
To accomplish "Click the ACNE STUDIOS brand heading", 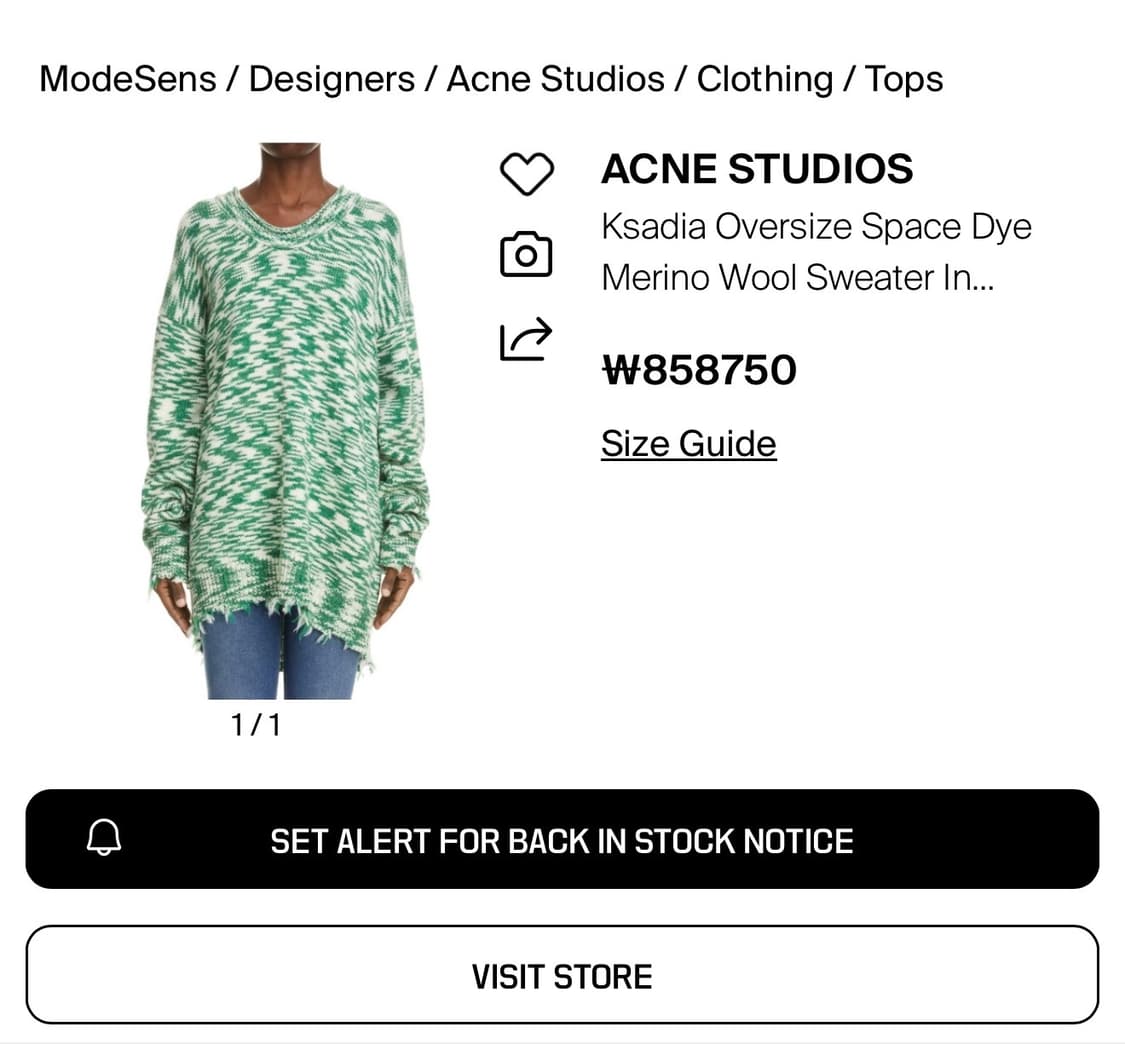I will 757,169.
